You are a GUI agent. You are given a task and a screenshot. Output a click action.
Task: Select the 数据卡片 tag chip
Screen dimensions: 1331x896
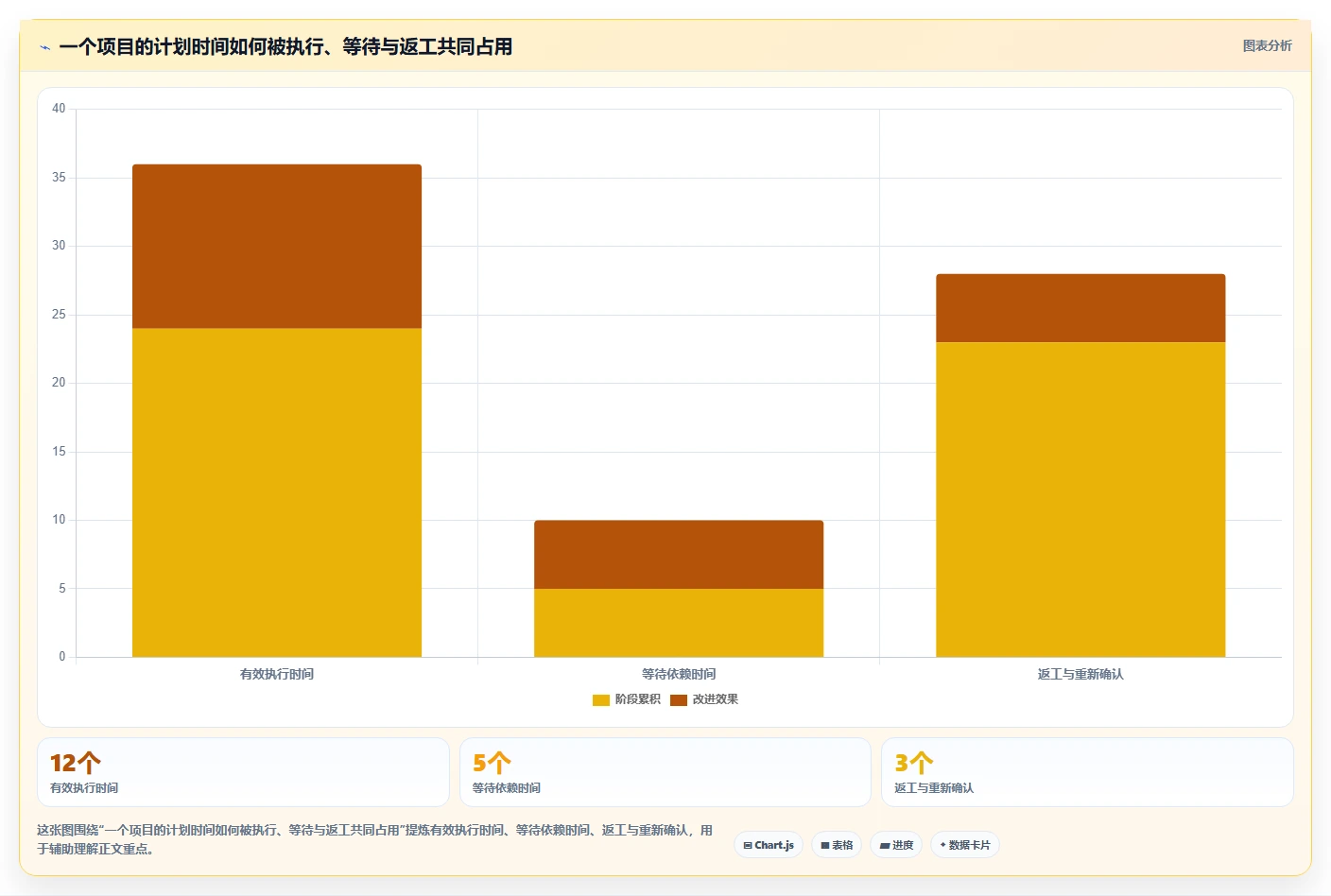(x=965, y=845)
